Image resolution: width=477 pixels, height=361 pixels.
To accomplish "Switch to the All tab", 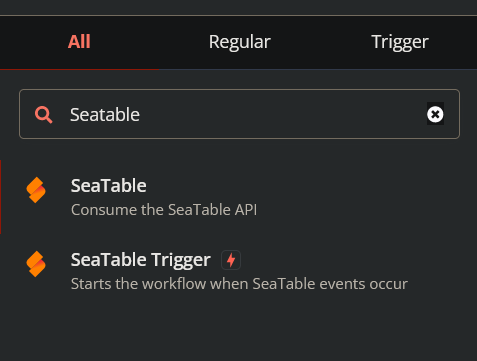I will coord(79,42).
